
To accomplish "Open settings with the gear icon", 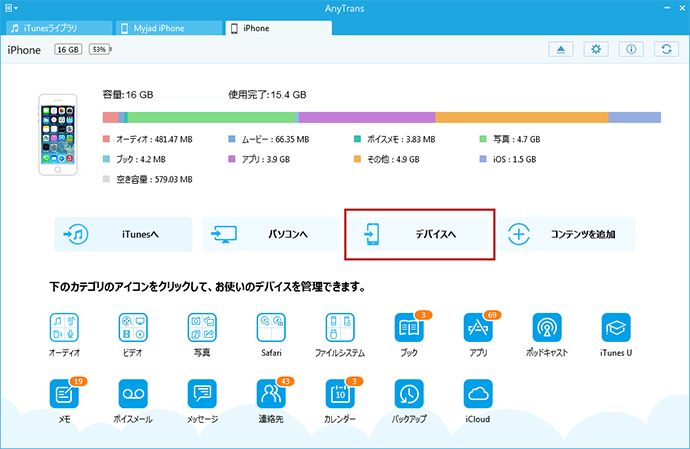I will [596, 49].
